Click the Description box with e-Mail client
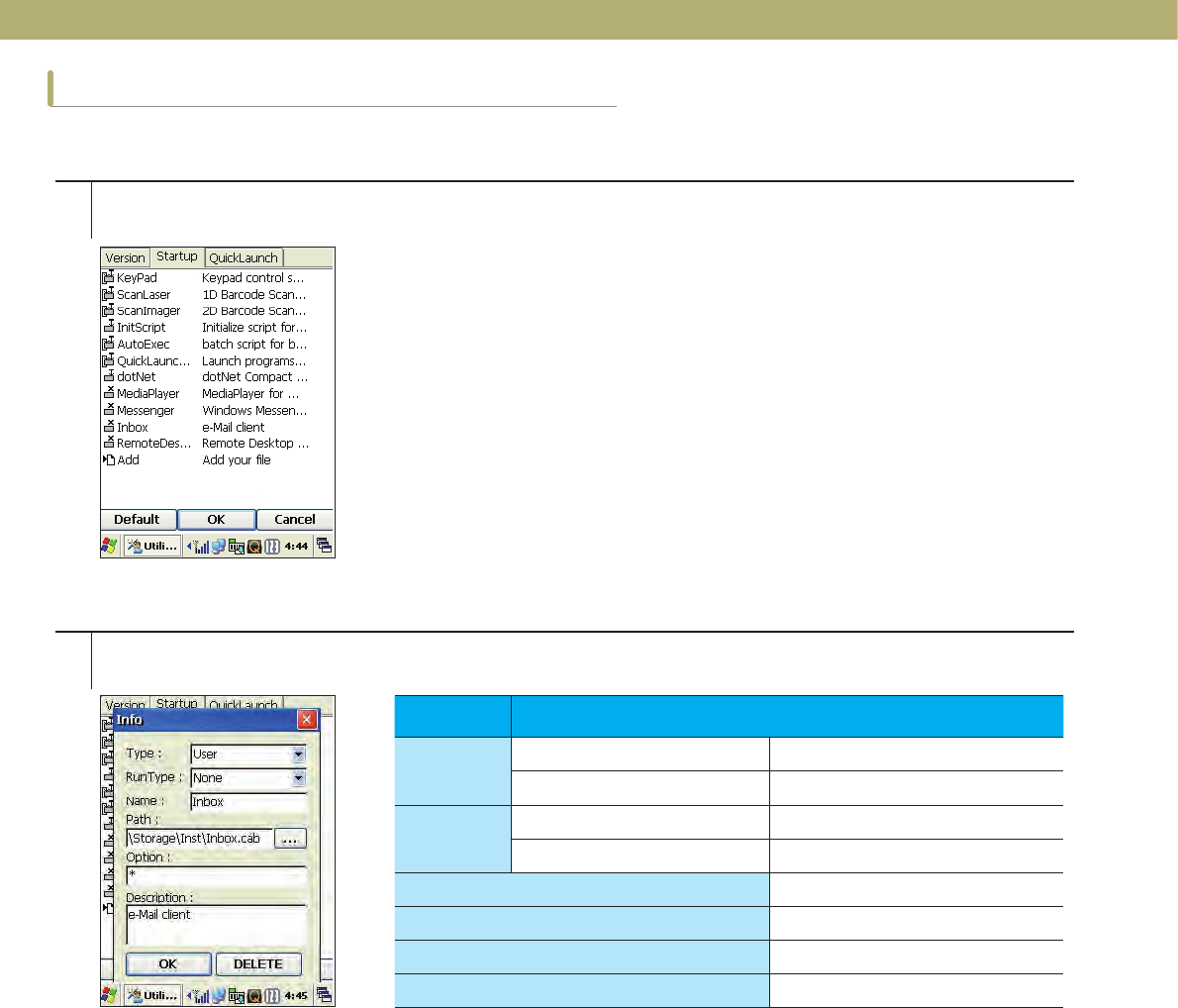1178x1008 pixels. (x=217, y=925)
